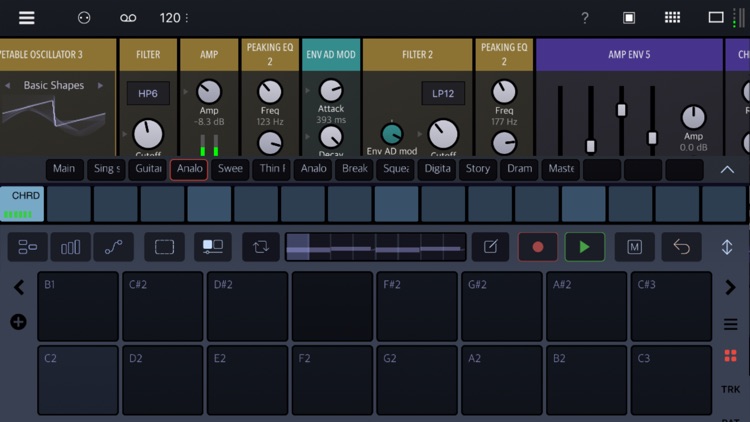Open the LP12 filter type dropdown
The height and width of the screenshot is (422, 750).
pos(443,93)
